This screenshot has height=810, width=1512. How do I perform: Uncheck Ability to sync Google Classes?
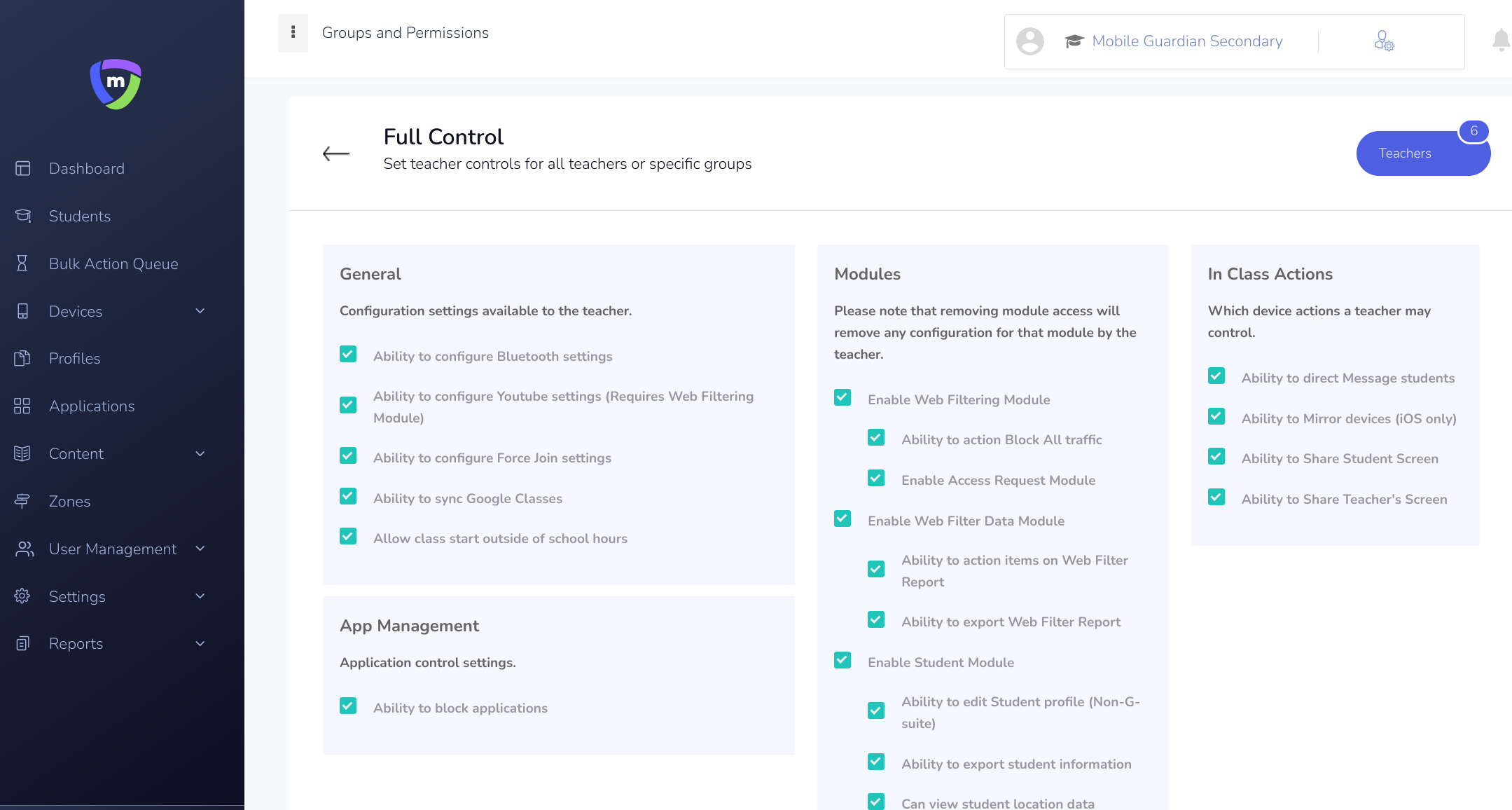(348, 497)
